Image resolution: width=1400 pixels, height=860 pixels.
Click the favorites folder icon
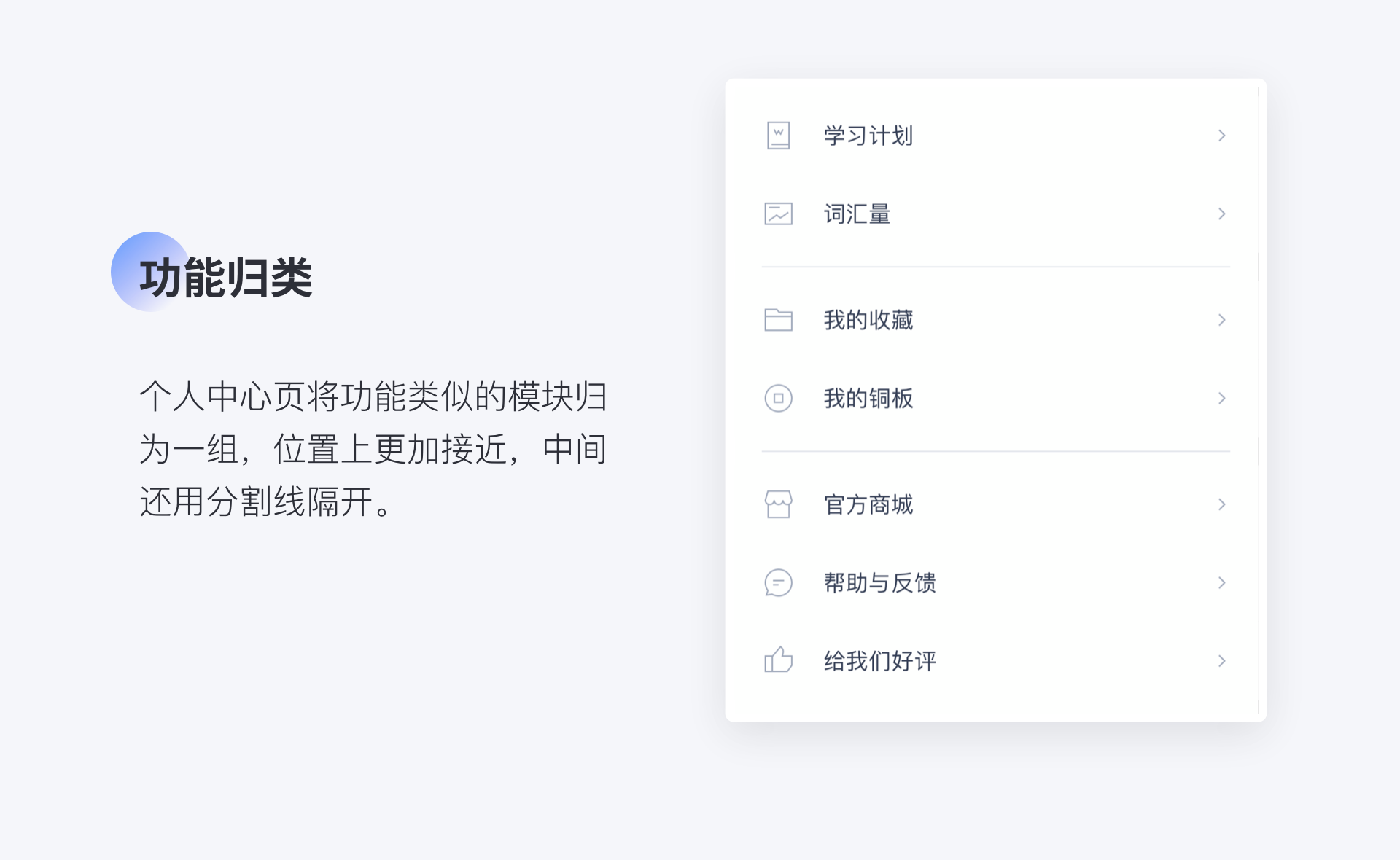click(778, 320)
